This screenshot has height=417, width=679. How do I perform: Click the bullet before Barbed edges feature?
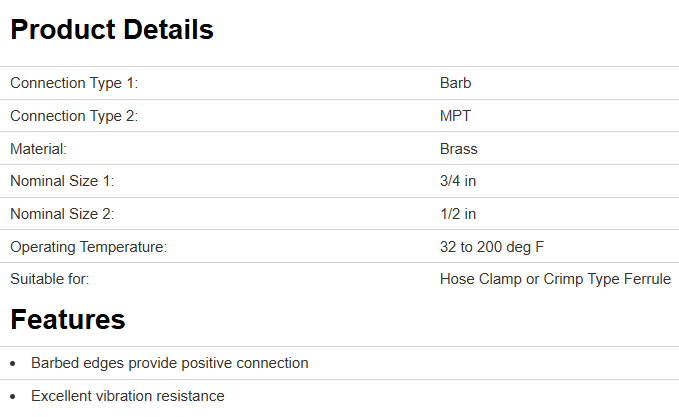point(13,364)
